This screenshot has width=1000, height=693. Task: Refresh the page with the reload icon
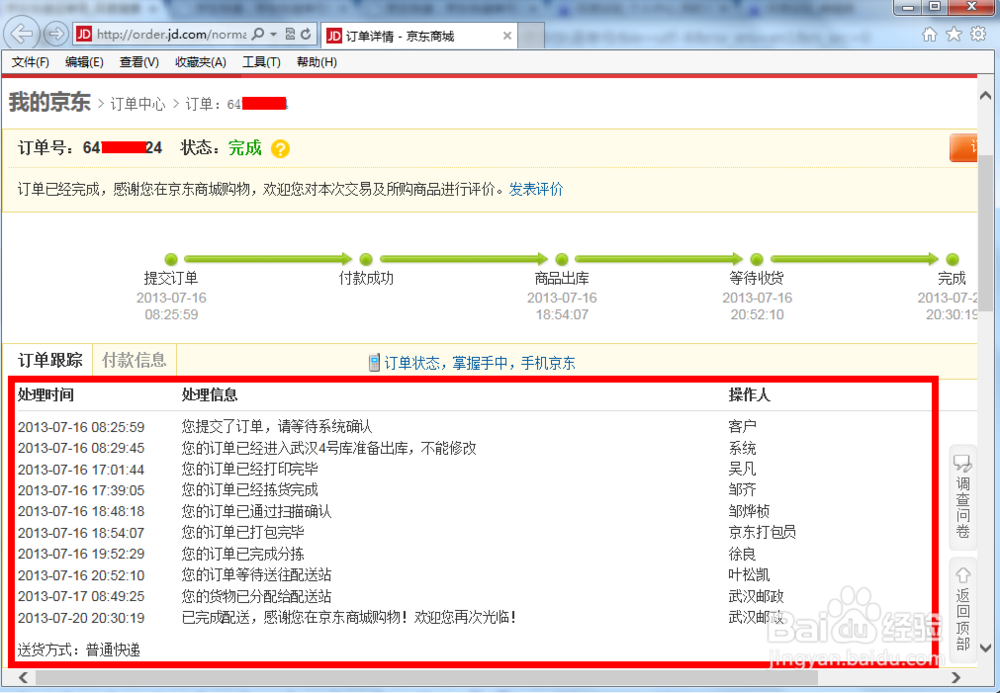click(x=306, y=33)
